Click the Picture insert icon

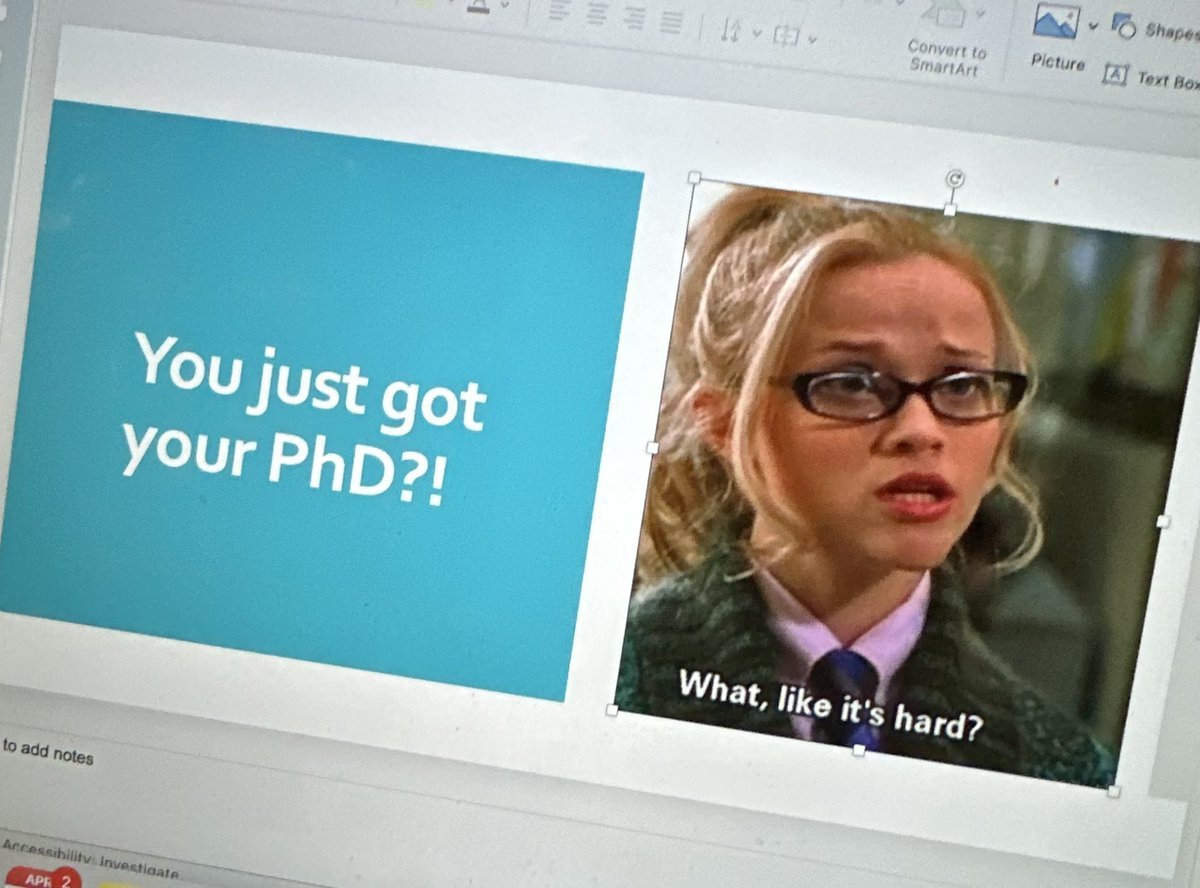click(x=1057, y=22)
